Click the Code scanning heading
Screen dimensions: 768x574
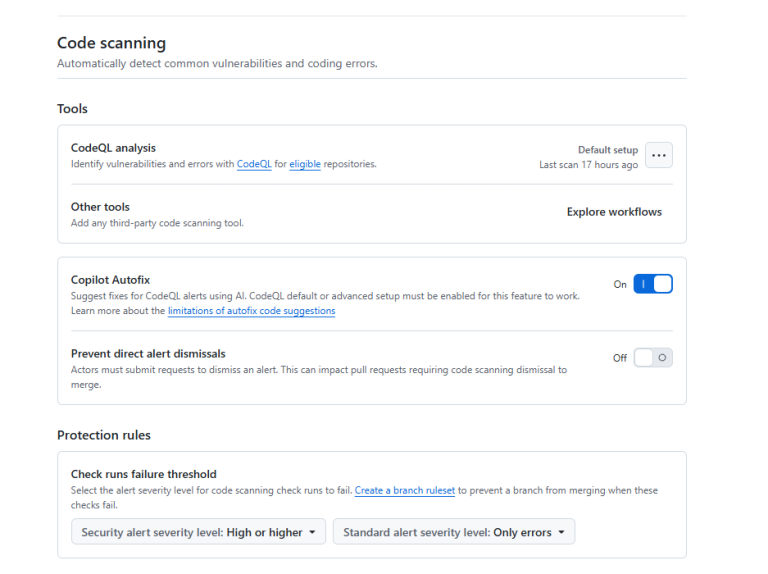pos(111,43)
